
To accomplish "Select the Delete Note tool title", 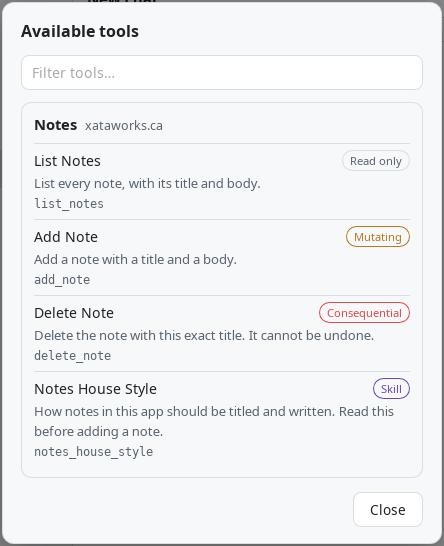I will tap(74, 313).
